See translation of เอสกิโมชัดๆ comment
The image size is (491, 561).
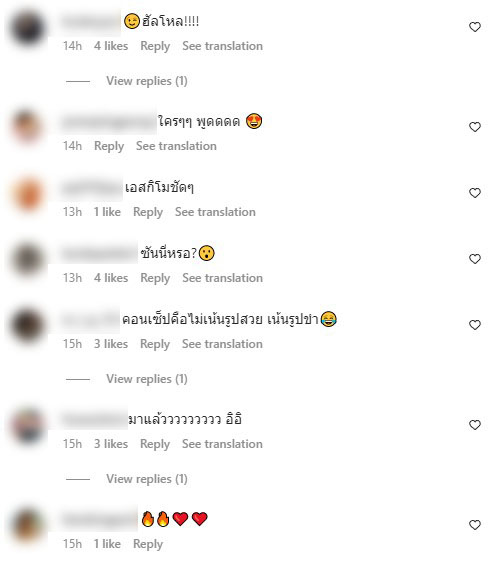[x=215, y=212]
